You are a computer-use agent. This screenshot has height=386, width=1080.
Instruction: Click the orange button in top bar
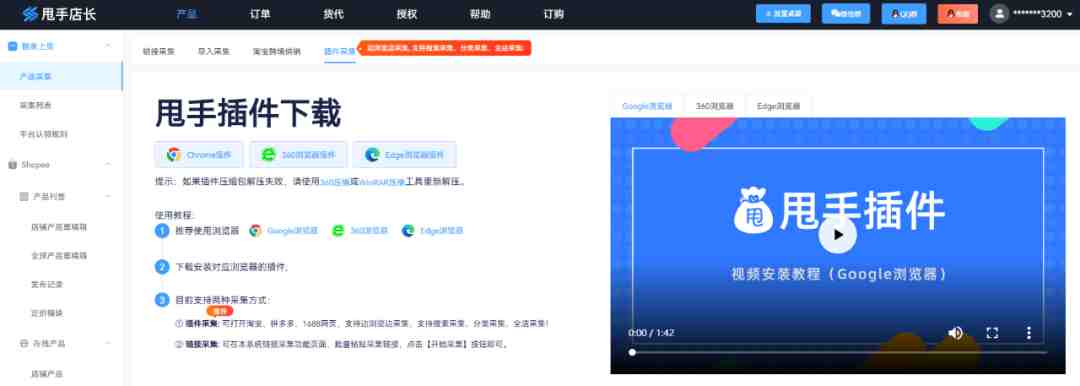(x=957, y=14)
